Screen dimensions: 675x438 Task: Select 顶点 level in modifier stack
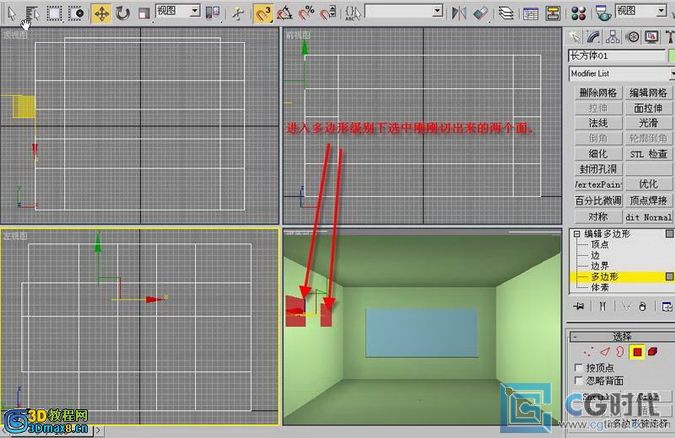tap(600, 243)
